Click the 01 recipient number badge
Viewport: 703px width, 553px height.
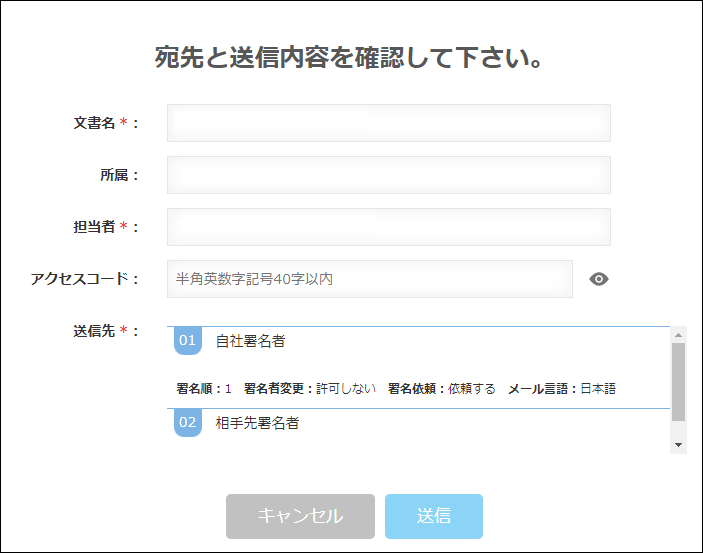pos(188,341)
